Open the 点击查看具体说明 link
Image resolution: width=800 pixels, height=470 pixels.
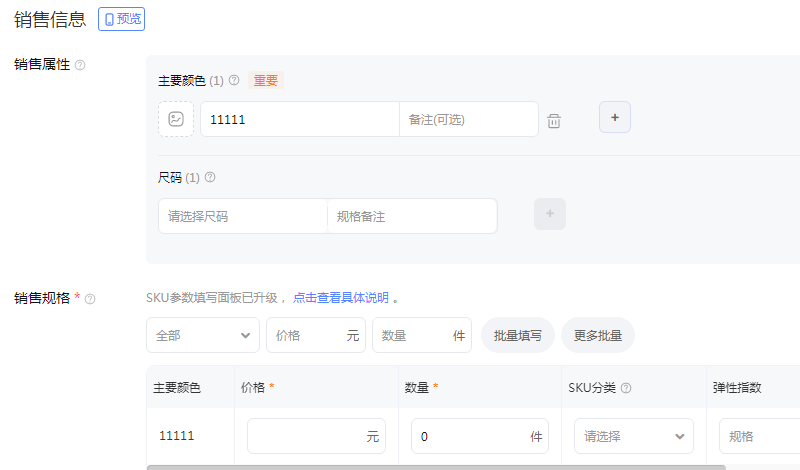point(341,298)
